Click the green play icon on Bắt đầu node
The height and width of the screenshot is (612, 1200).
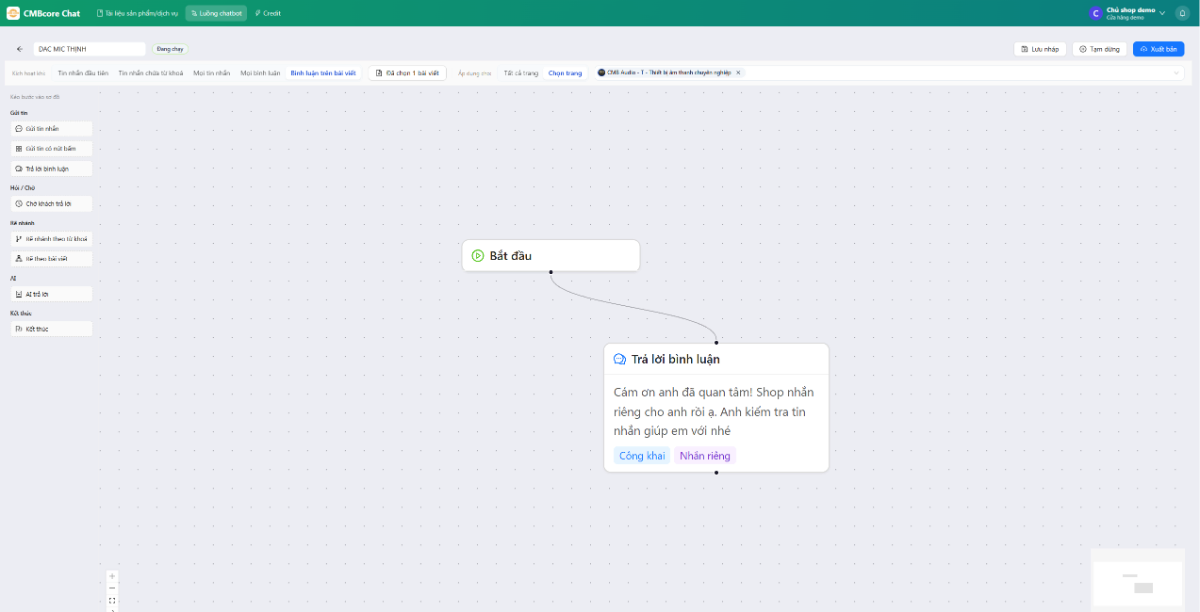(478, 256)
